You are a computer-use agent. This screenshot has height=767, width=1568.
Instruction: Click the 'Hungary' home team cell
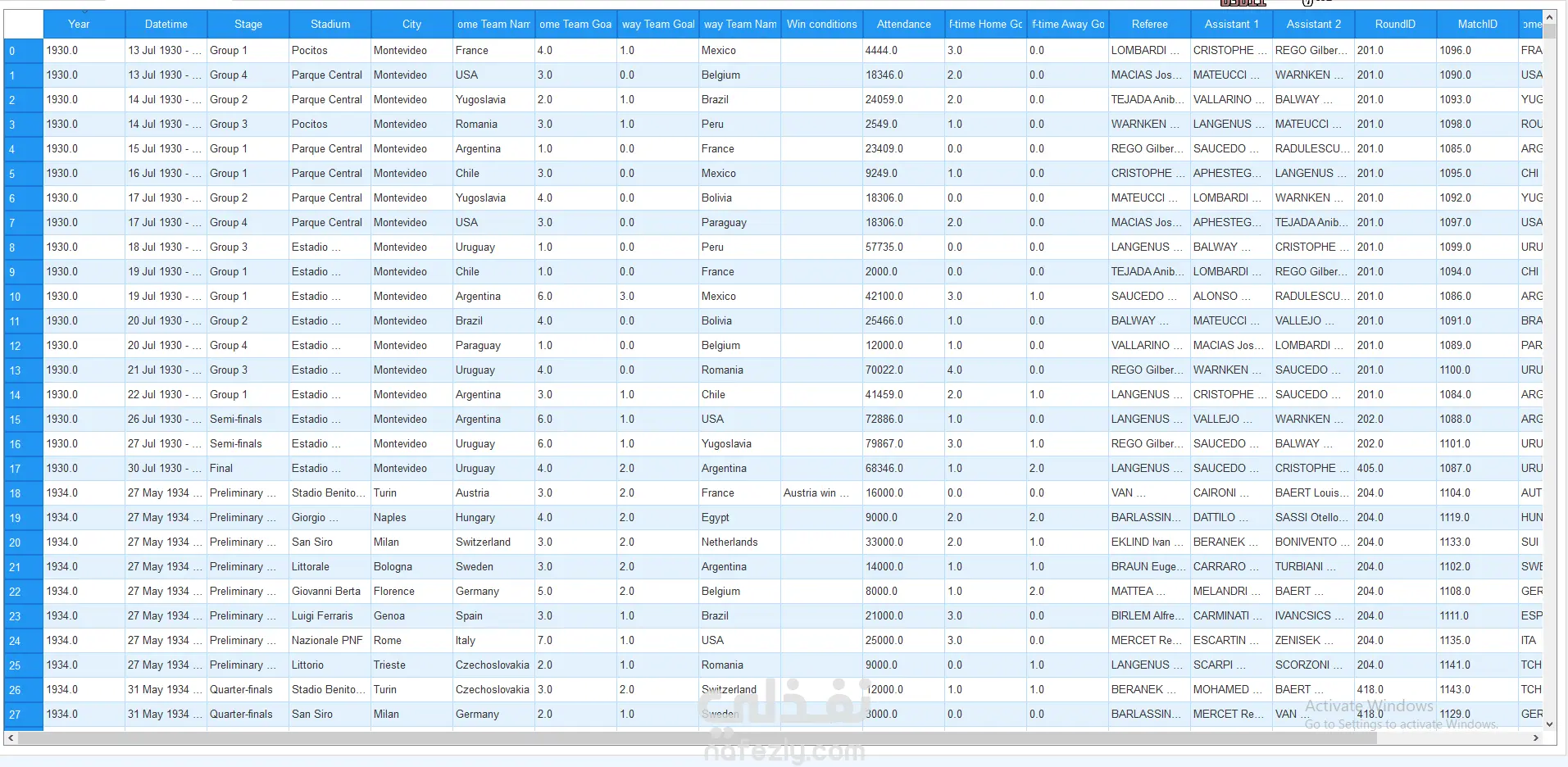tap(494, 518)
